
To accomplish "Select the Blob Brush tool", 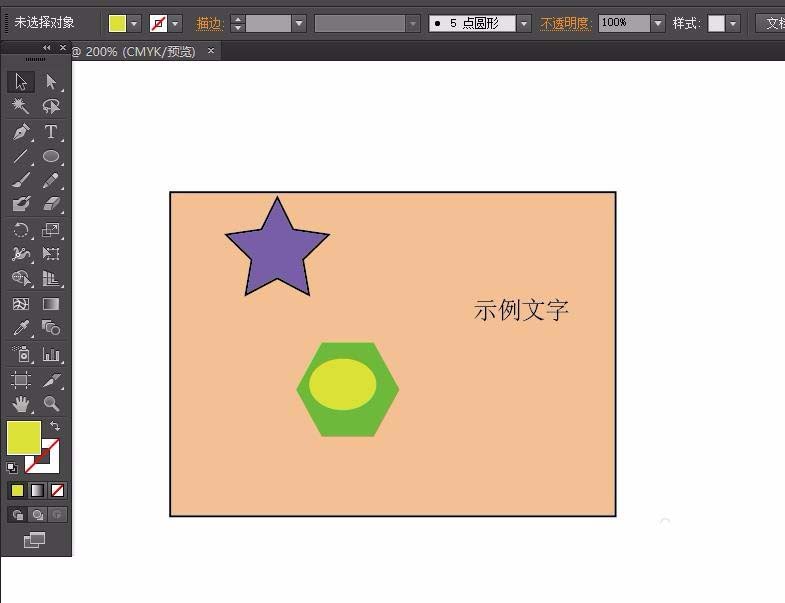I will pos(21,204).
